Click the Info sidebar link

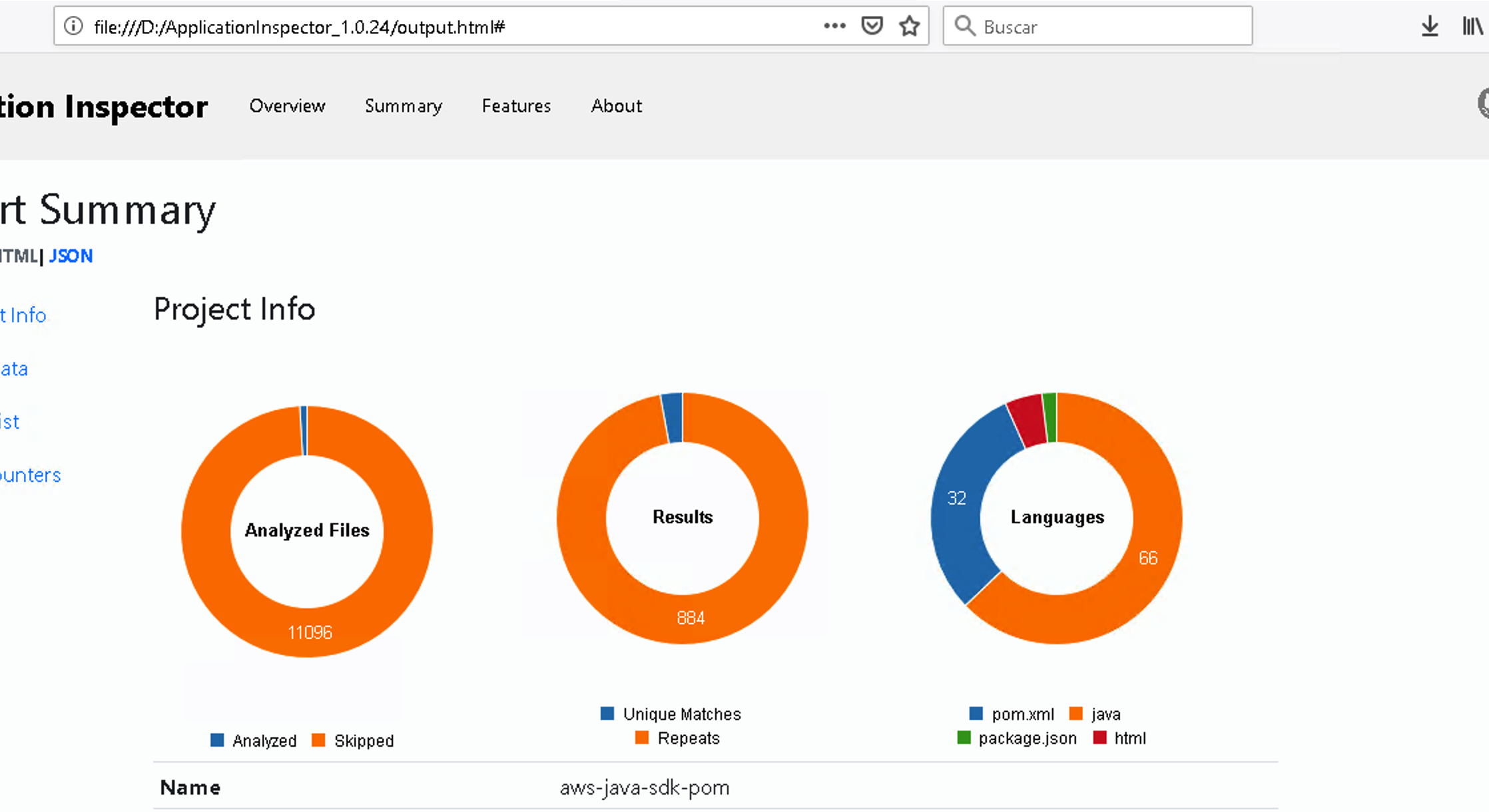tap(23, 315)
